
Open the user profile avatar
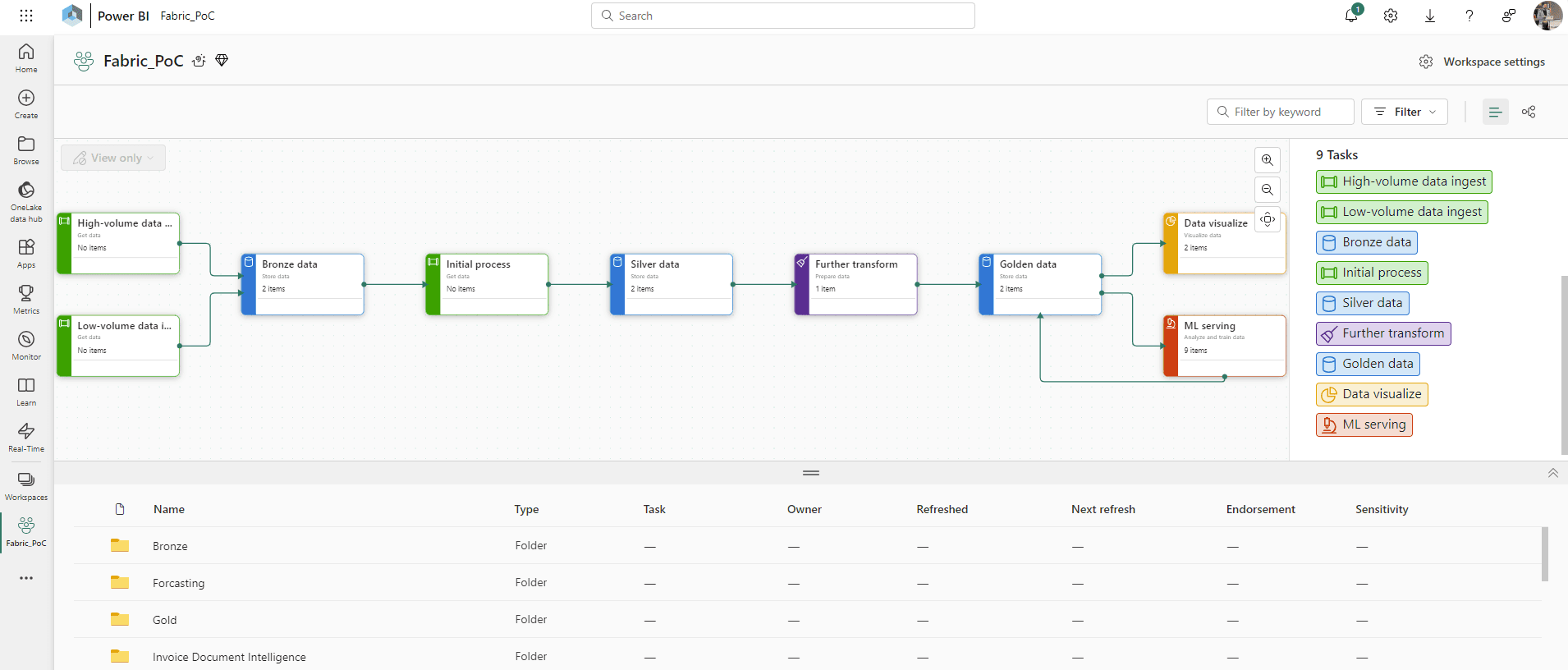click(1547, 16)
